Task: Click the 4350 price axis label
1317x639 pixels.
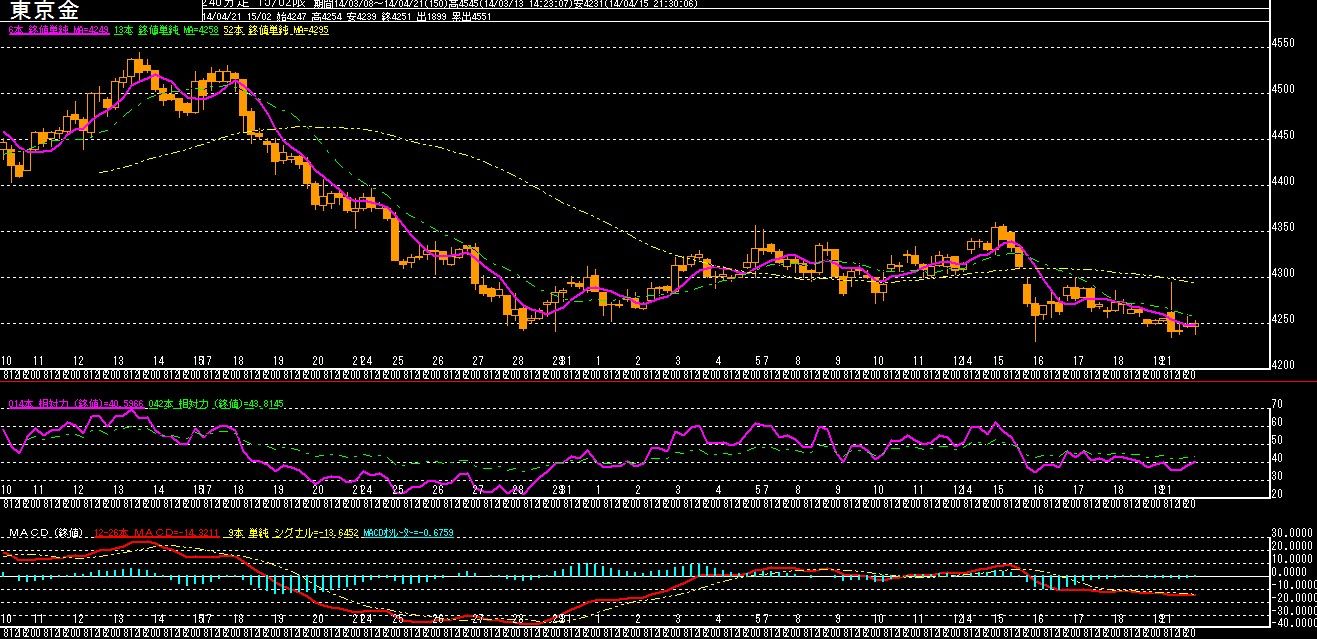Action: (x=1282, y=228)
